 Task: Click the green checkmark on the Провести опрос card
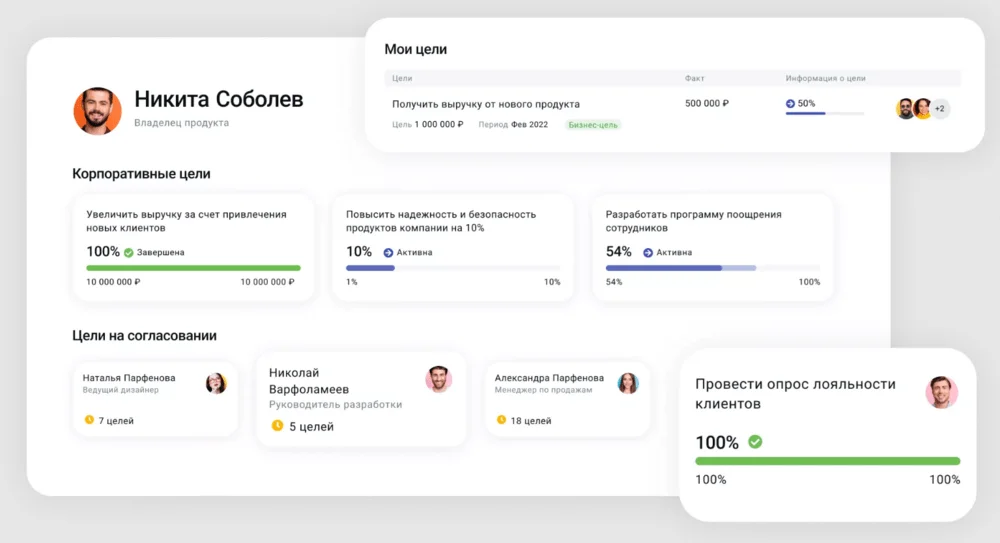755,442
